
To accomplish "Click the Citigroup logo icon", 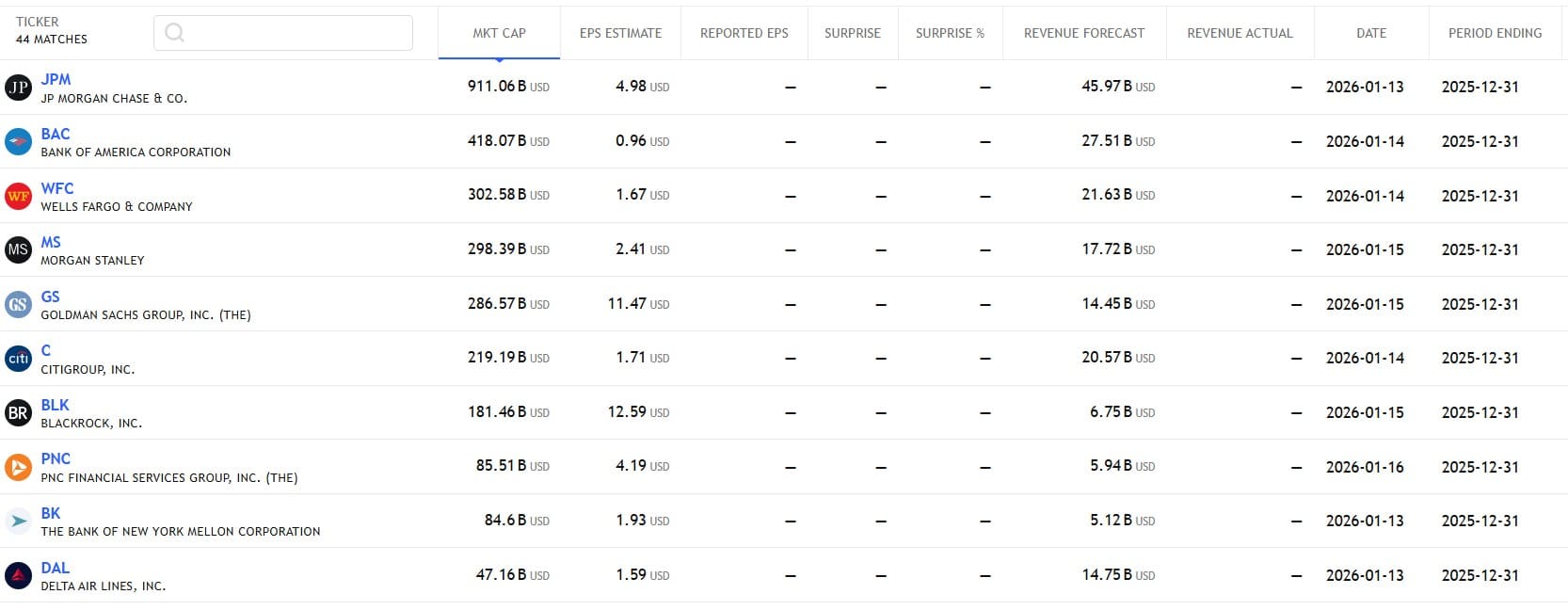I will (x=18, y=359).
